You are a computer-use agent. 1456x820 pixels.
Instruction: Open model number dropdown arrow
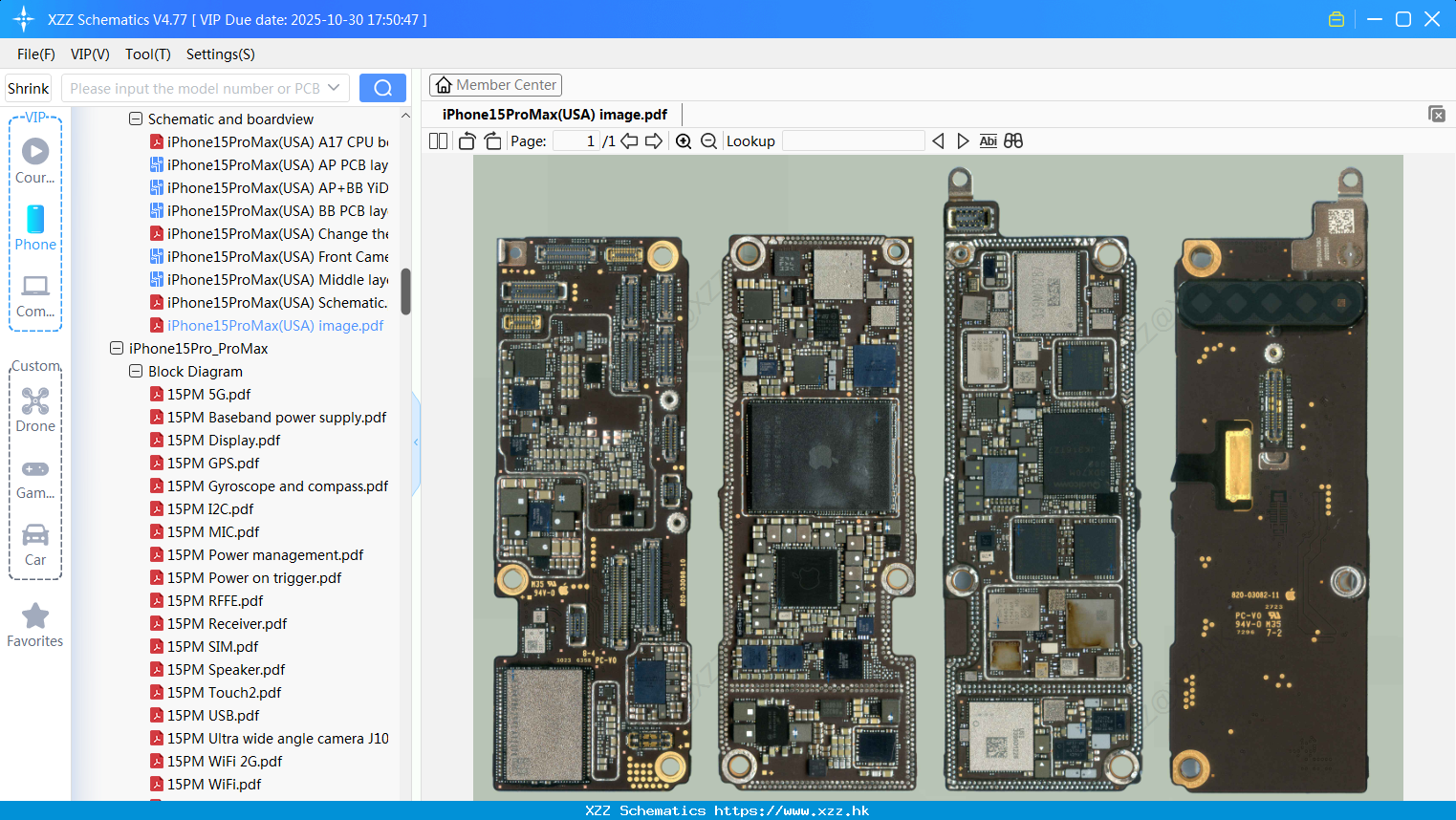click(x=334, y=88)
